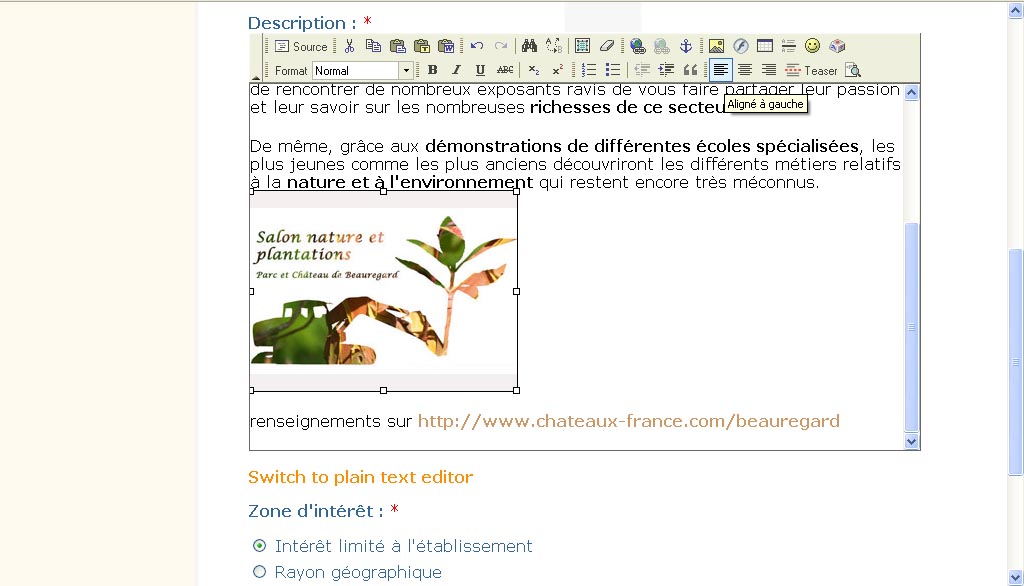Viewport: 1024px width, 586px height.
Task: Select the Salon nature et plantations image
Action: [x=383, y=291]
